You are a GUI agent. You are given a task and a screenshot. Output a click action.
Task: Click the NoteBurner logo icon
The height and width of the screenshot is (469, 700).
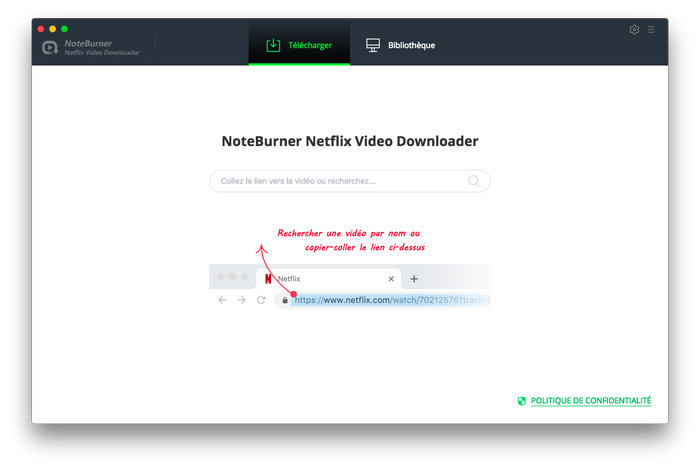[x=50, y=47]
